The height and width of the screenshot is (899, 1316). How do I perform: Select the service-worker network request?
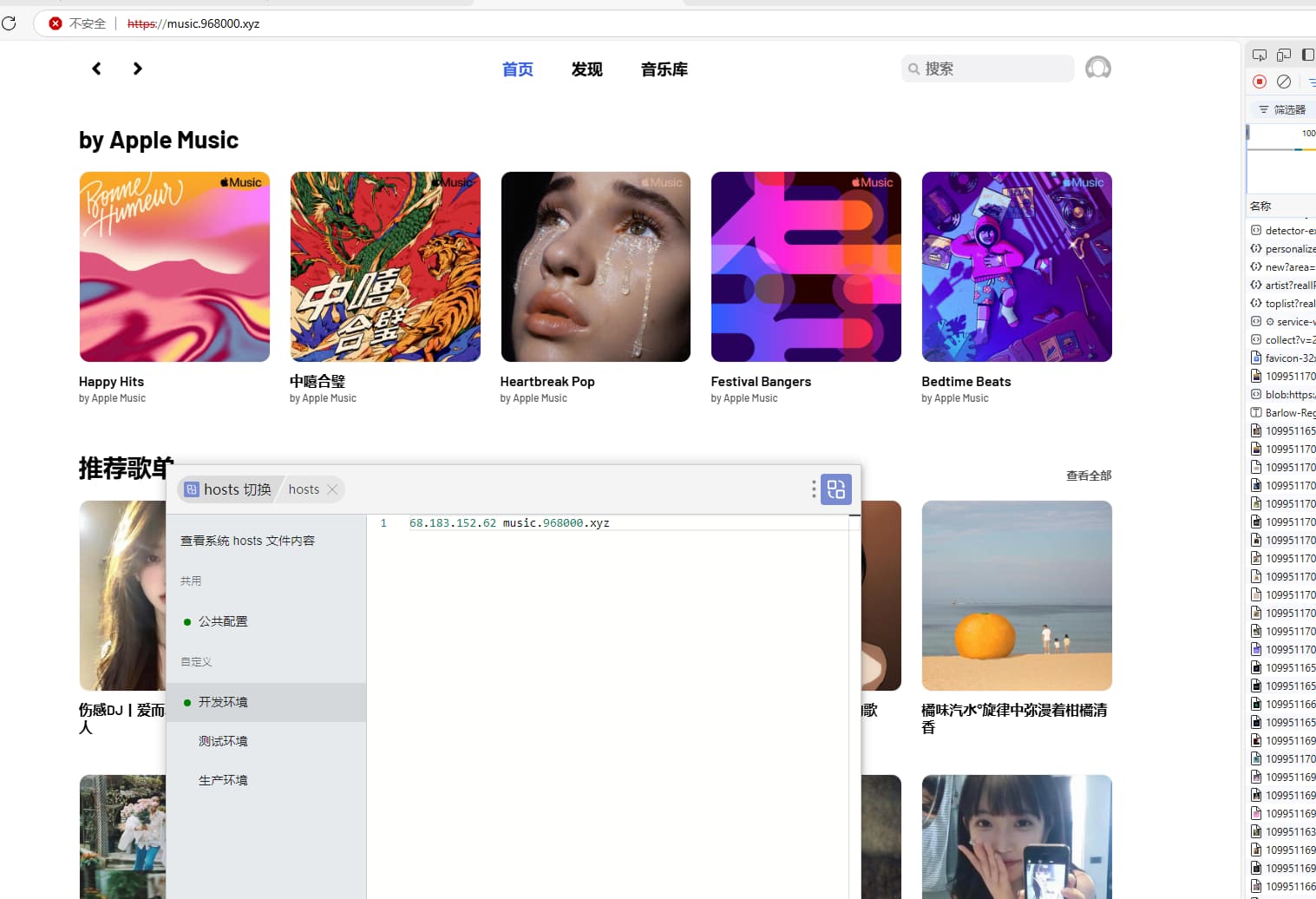[1282, 322]
